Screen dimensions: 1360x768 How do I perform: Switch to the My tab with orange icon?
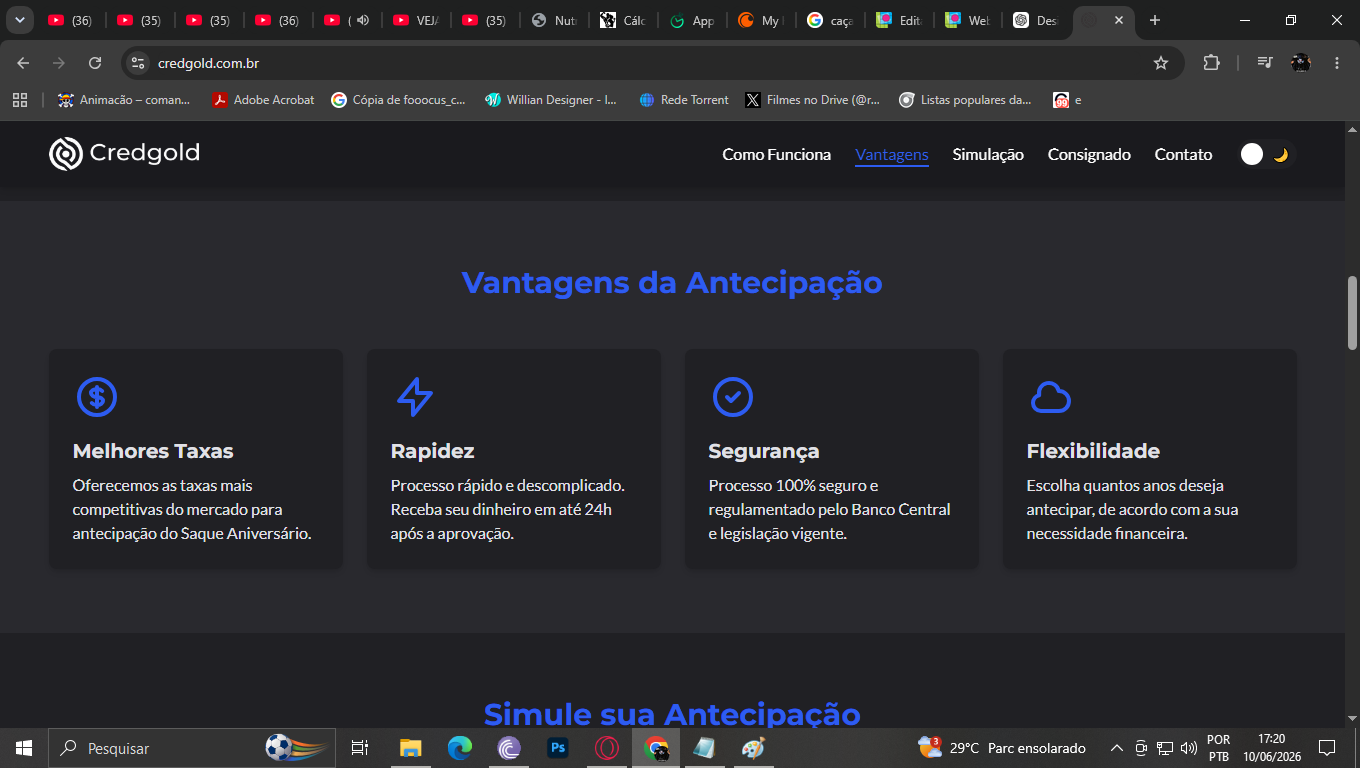coord(761,20)
